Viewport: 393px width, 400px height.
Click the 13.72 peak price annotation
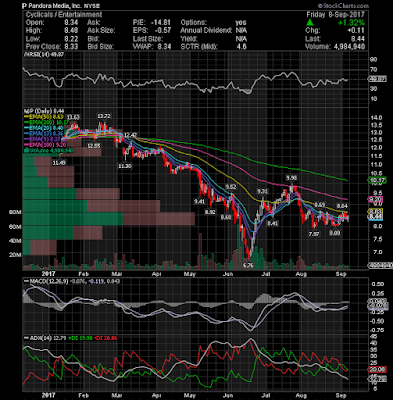click(104, 116)
